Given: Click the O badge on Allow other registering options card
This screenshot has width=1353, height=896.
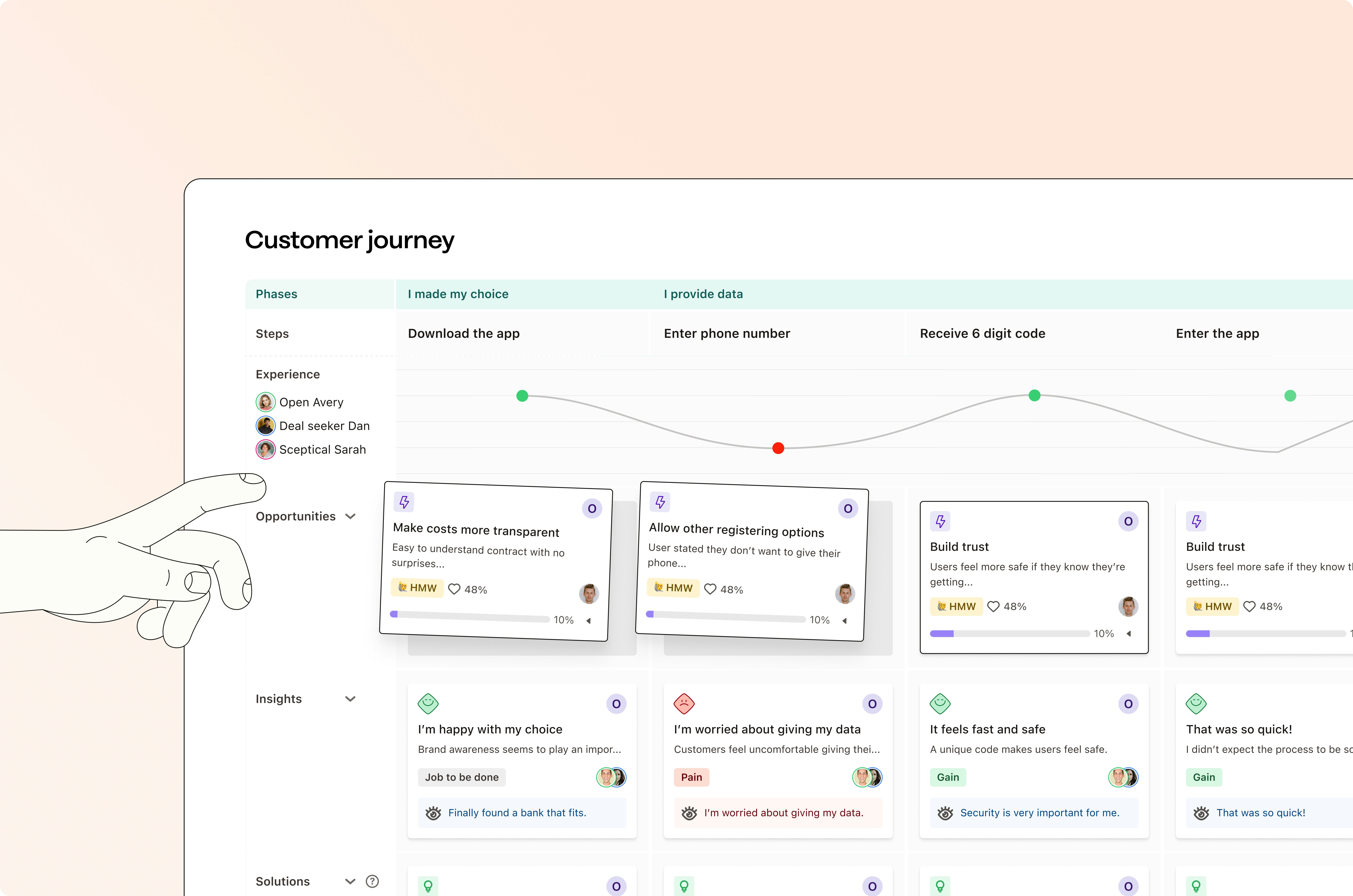Looking at the screenshot, I should (848, 509).
